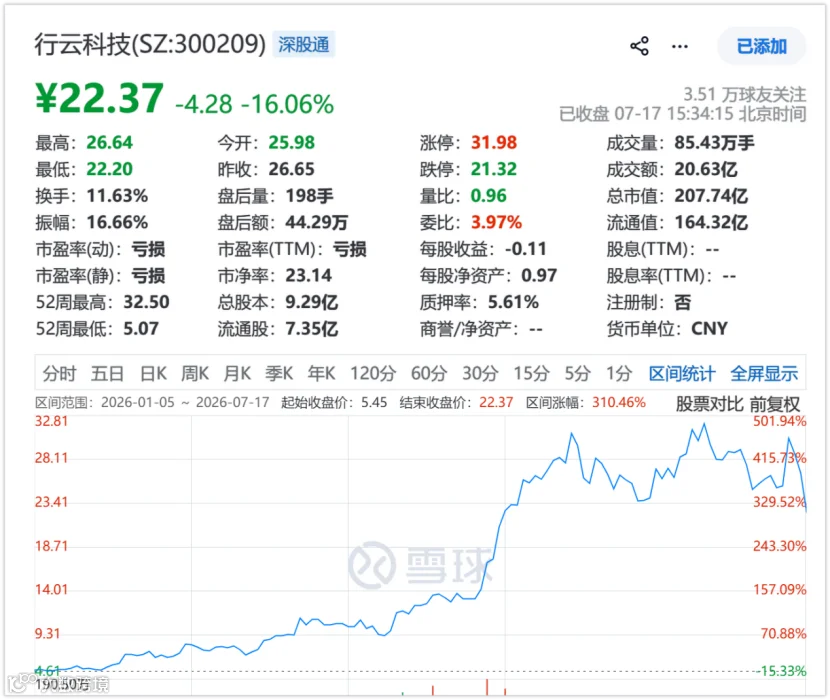Screen dimensions: 830x700
Task: Click the 区间统计 link
Action: click(682, 373)
